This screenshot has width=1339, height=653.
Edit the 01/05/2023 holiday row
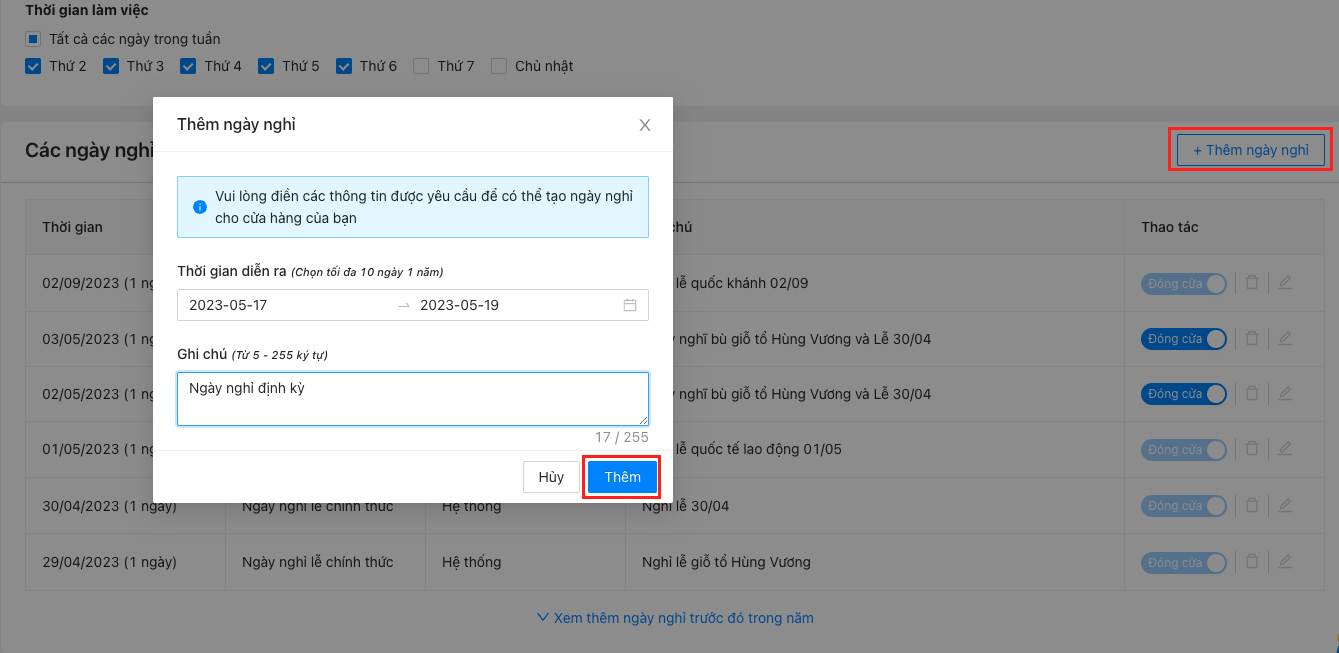1285,450
